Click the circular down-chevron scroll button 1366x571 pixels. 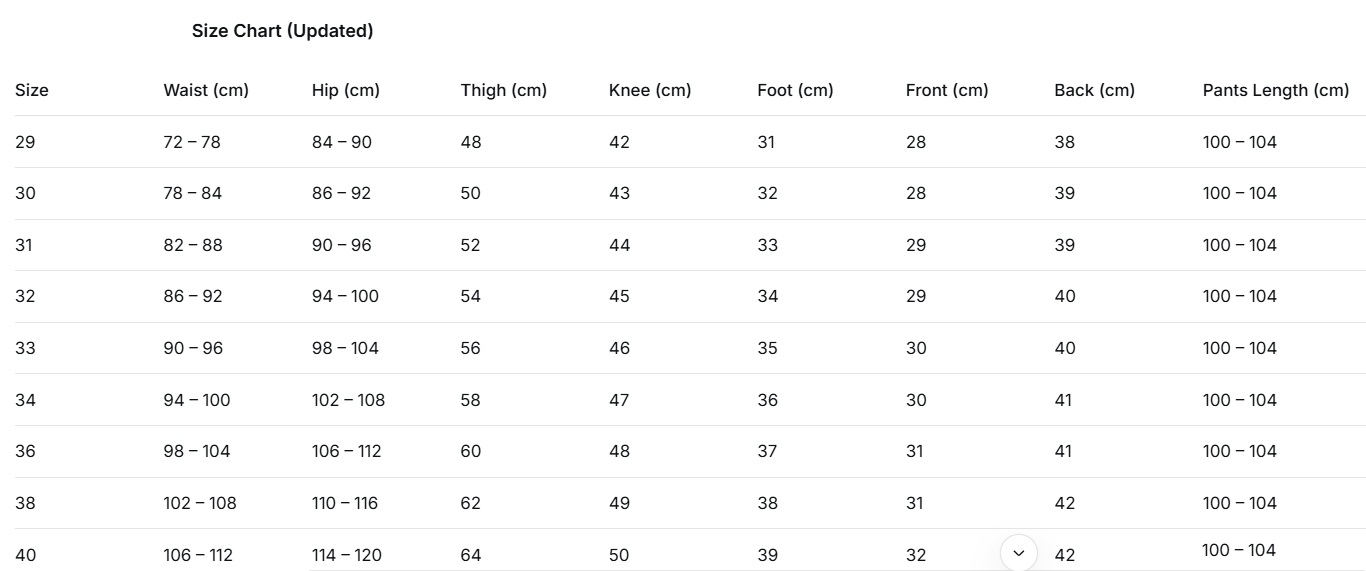1019,552
